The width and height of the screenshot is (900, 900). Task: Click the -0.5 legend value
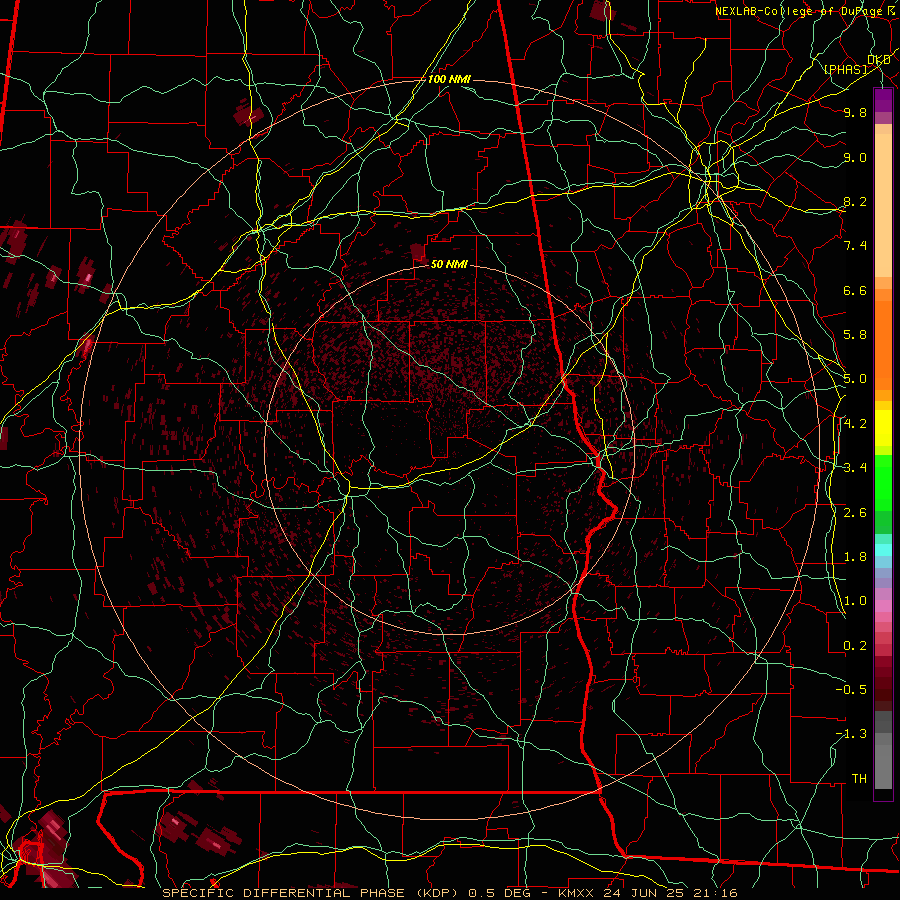pos(851,690)
